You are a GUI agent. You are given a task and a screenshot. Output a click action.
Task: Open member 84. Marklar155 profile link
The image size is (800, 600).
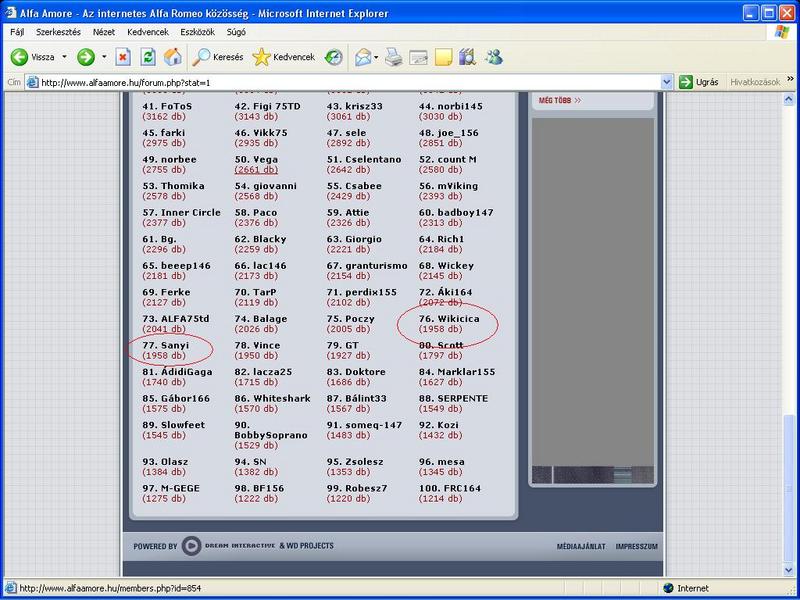point(457,371)
